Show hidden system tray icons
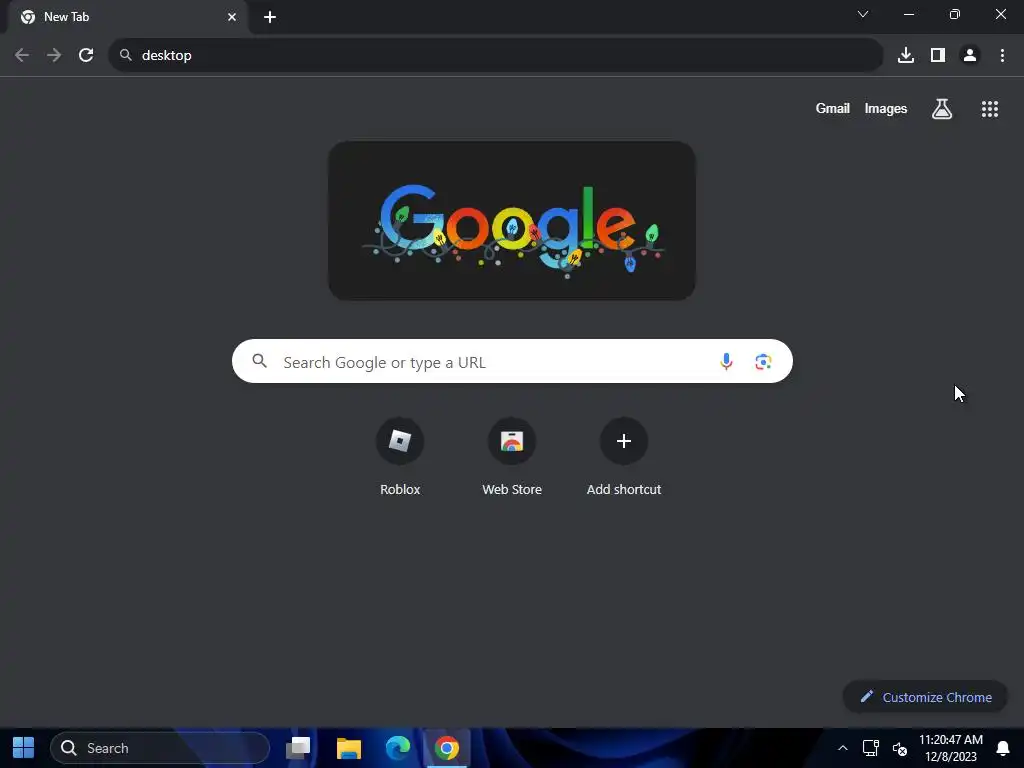 click(842, 748)
